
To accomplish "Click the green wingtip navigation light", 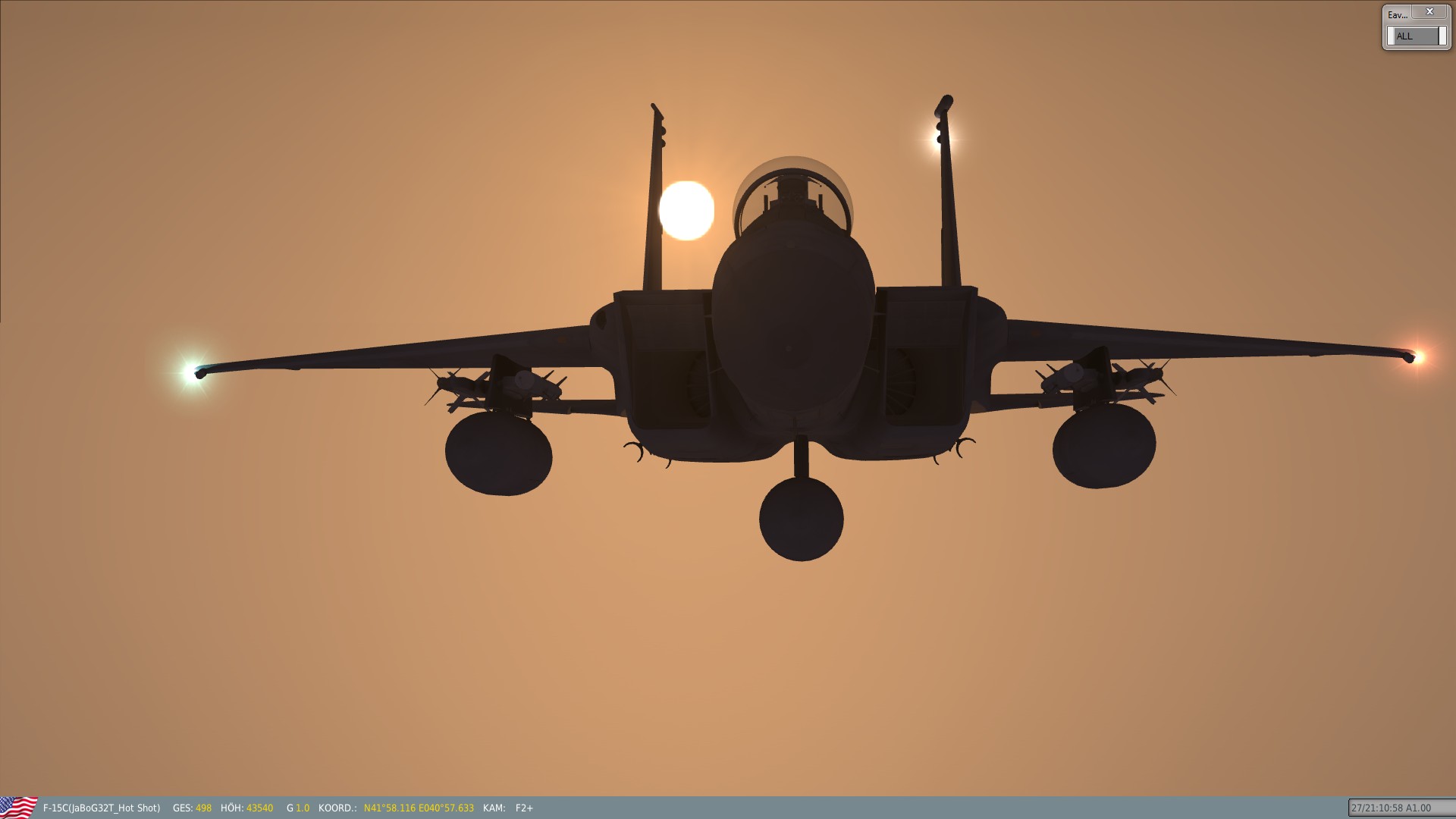I will 191,372.
